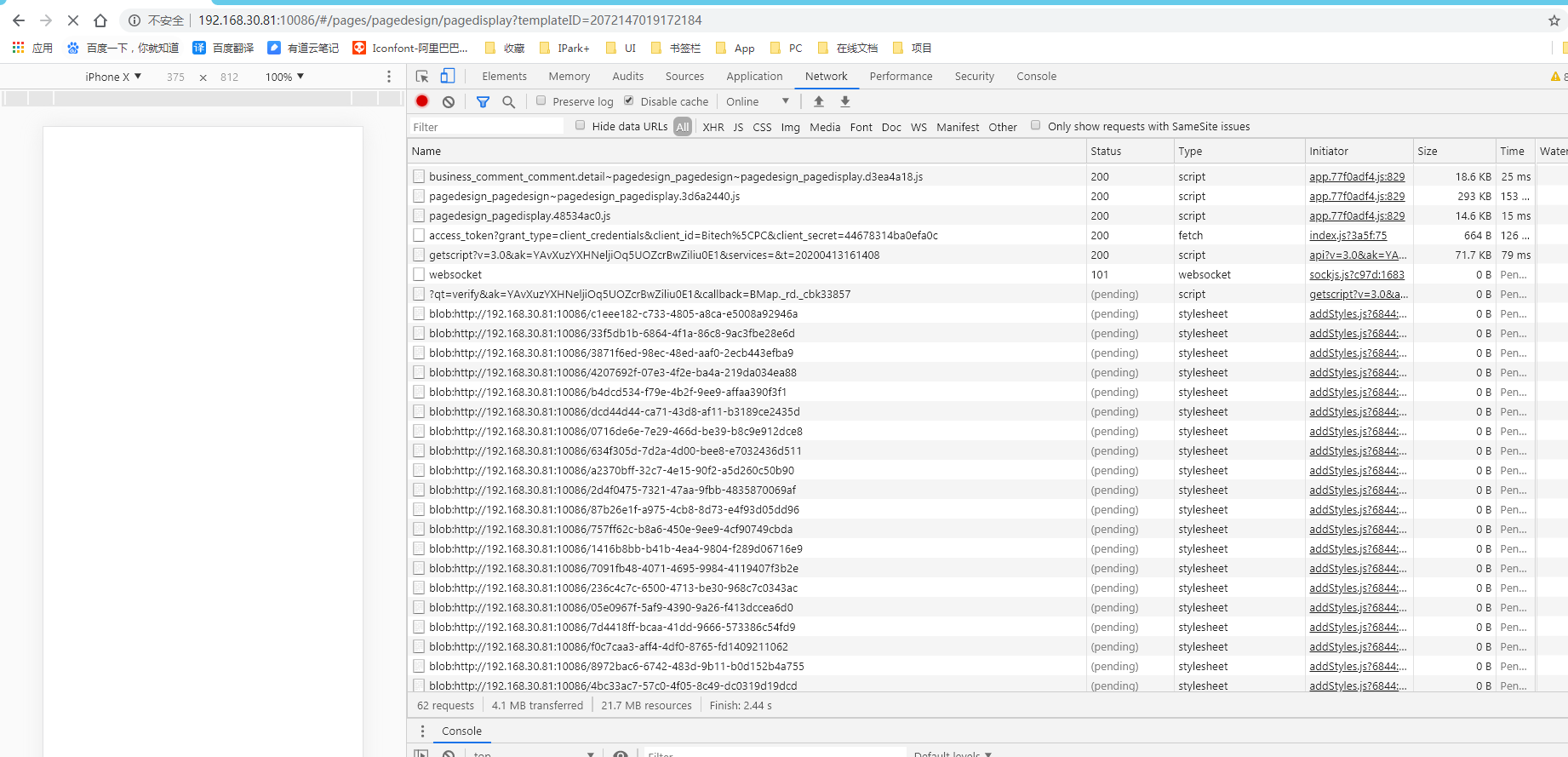
Task: Open sockjs.js?c97d:1683 initiator link
Action: click(x=1357, y=275)
